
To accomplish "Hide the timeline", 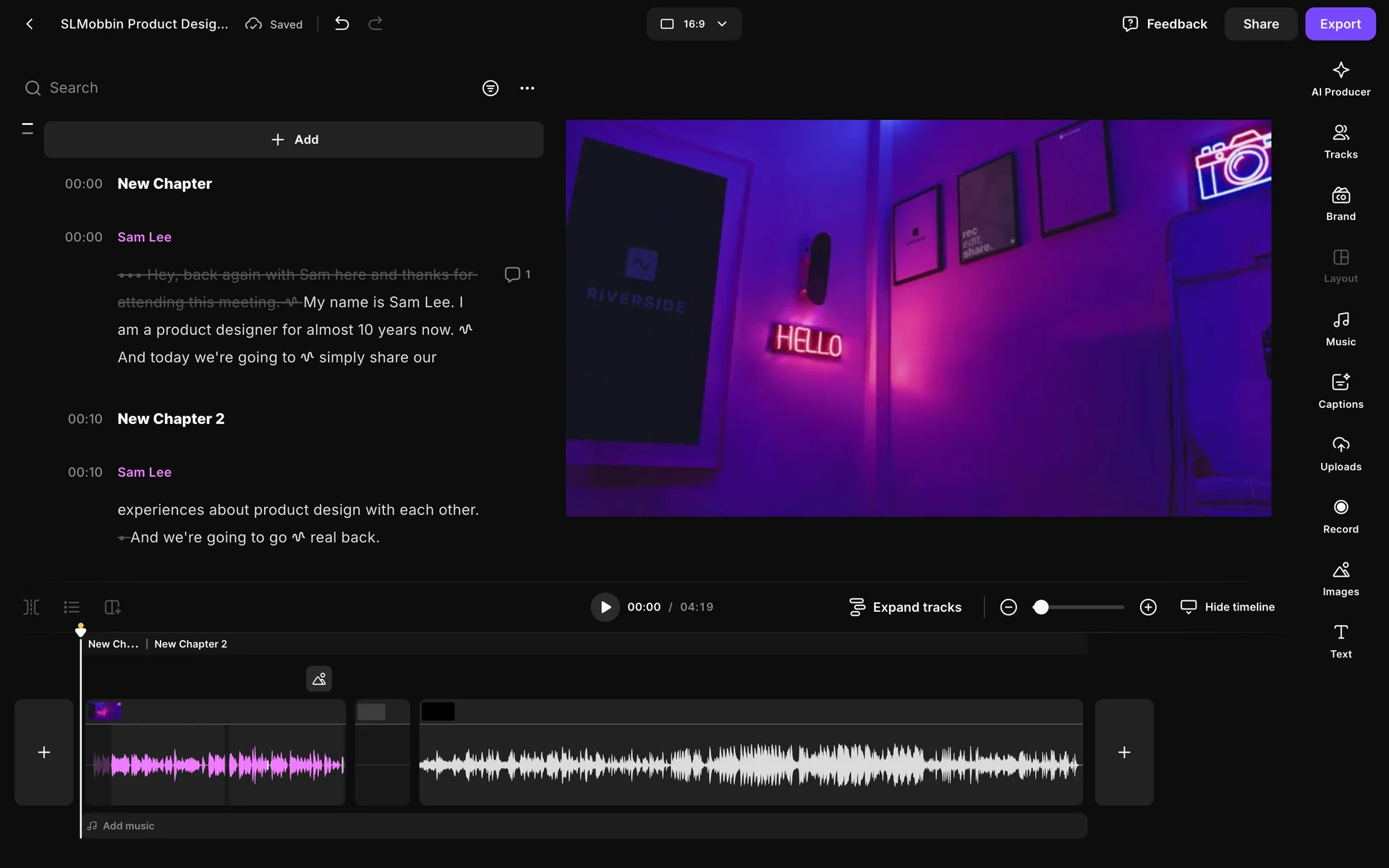I will pyautogui.click(x=1228, y=607).
